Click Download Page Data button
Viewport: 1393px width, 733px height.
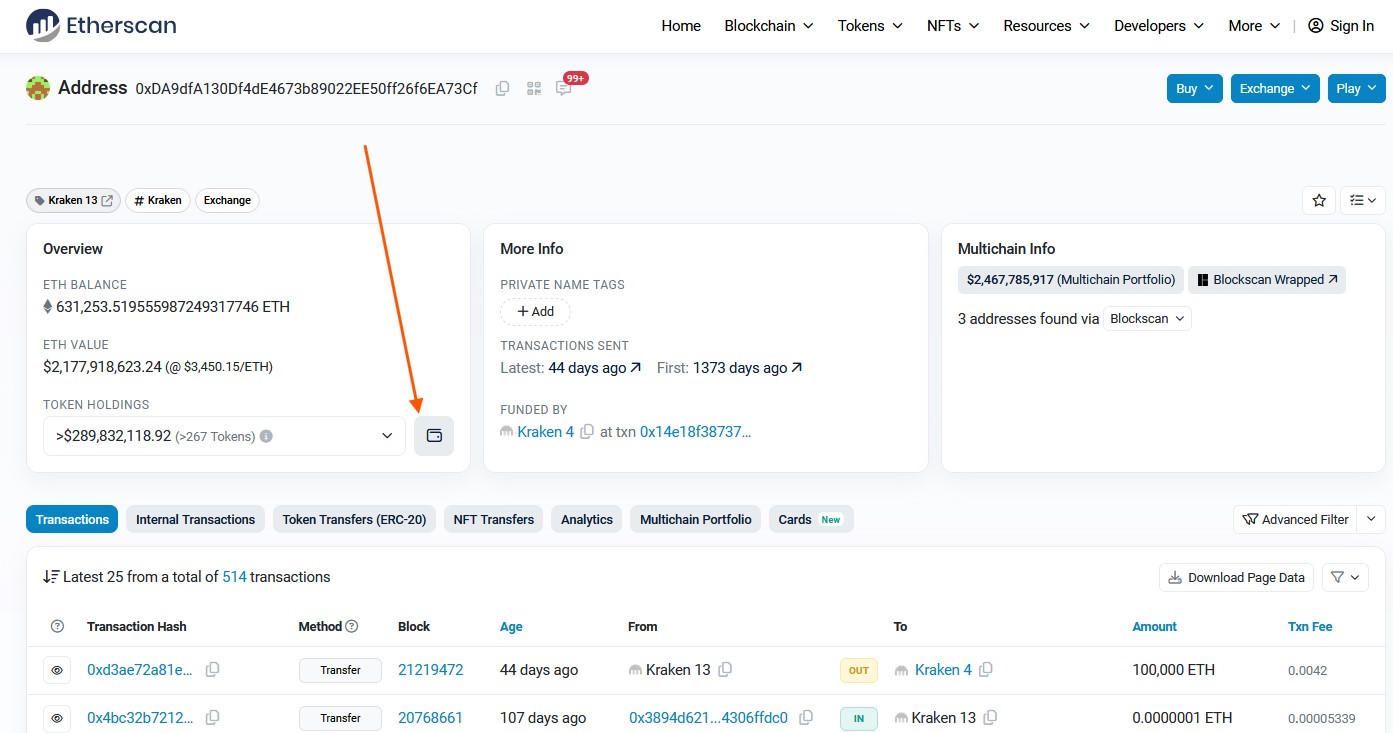1236,577
